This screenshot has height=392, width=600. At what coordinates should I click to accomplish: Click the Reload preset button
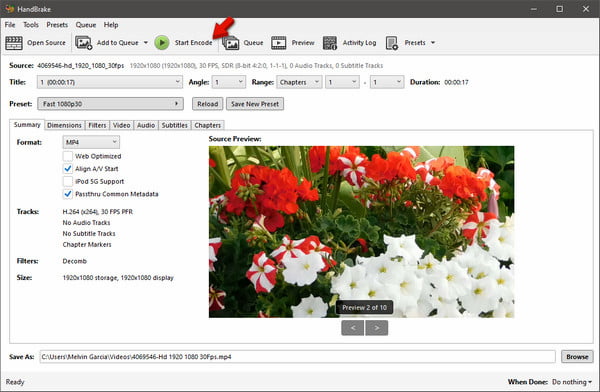coord(207,104)
